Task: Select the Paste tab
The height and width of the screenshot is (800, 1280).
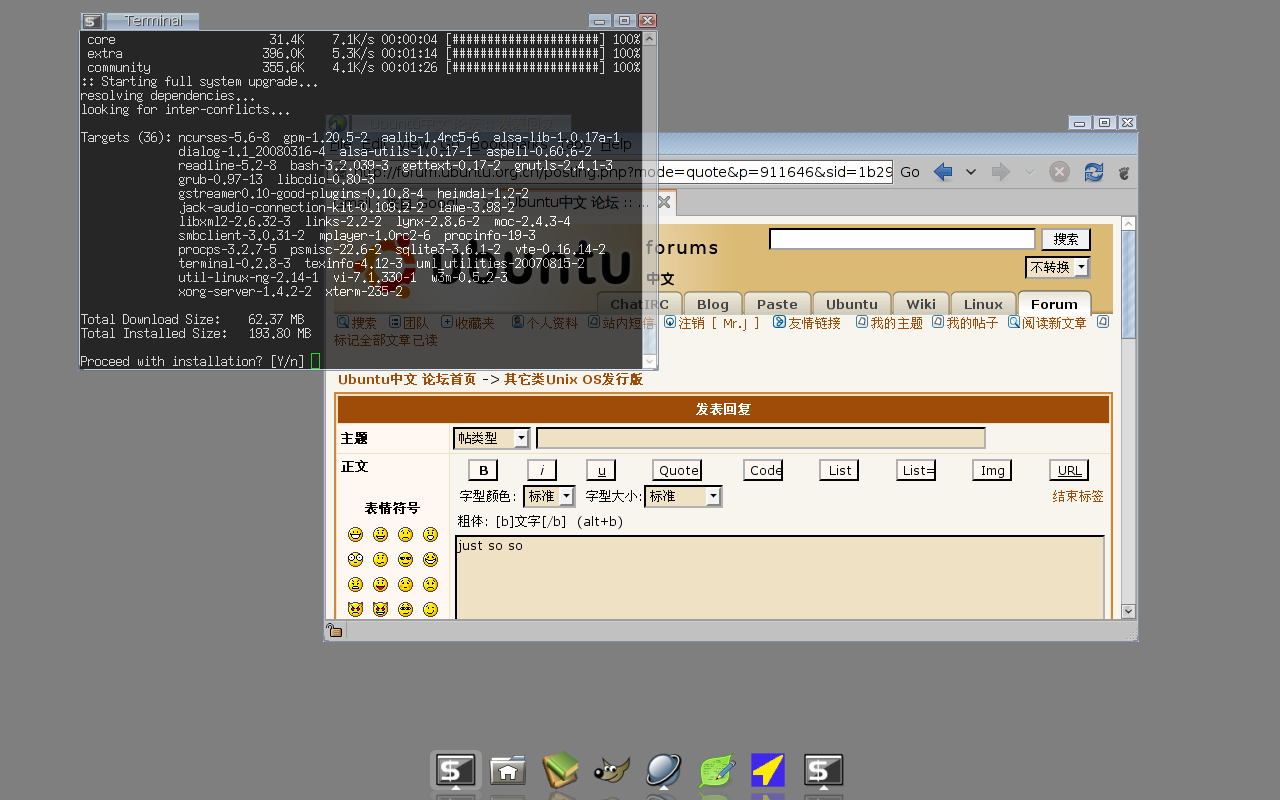Action: [777, 304]
